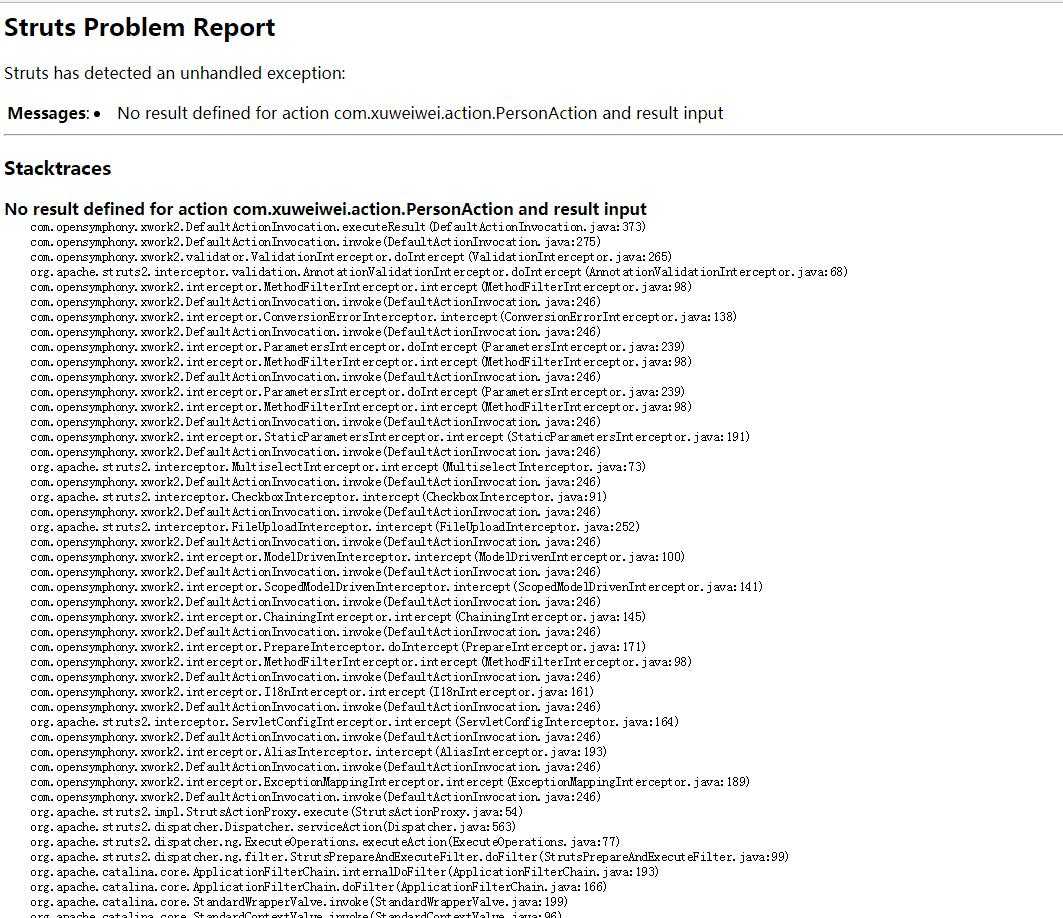
Task: Select the Dispatcher.serviceAction java:563 line
Action: [x=273, y=827]
